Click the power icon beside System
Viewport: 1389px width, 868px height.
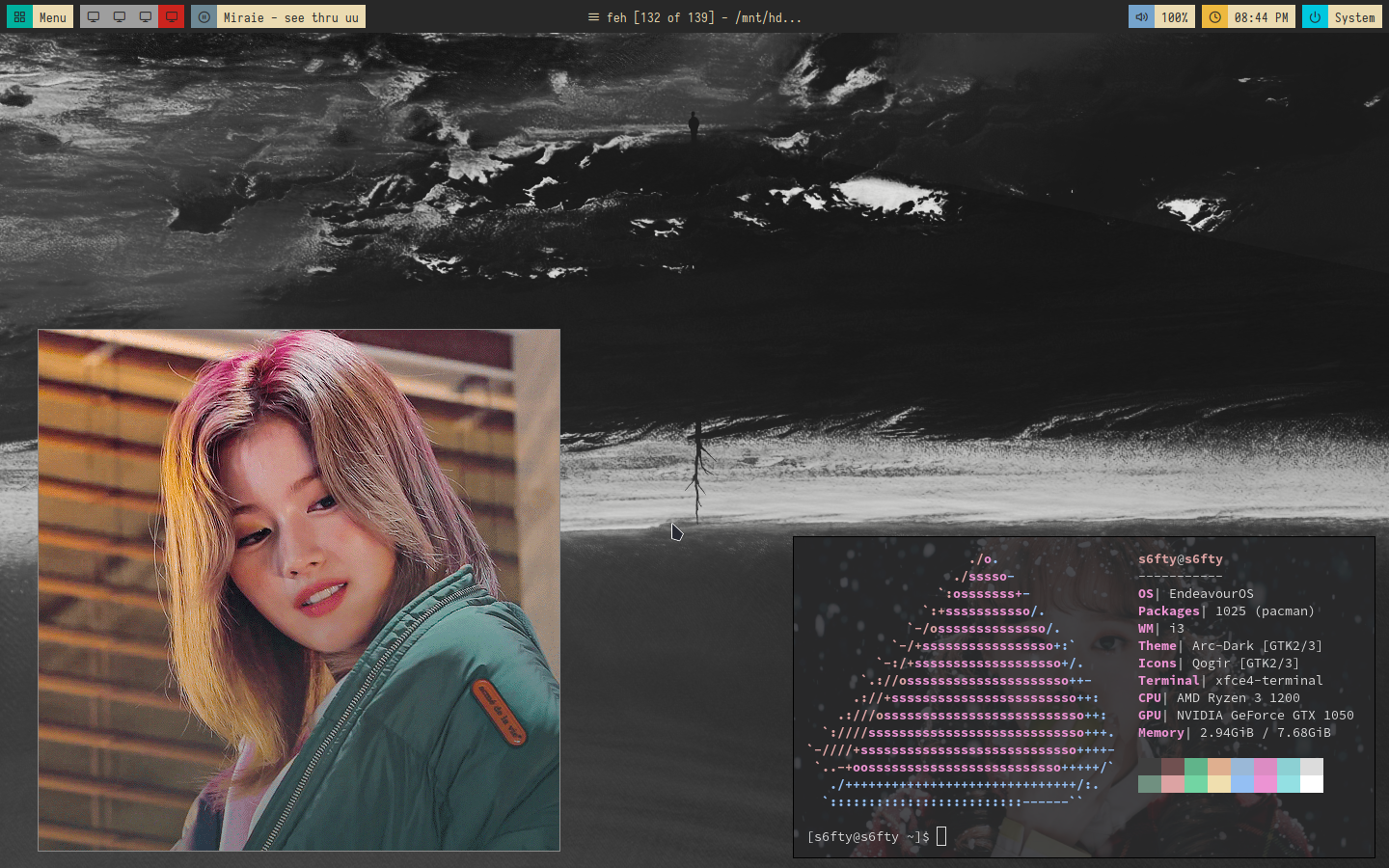(x=1315, y=16)
